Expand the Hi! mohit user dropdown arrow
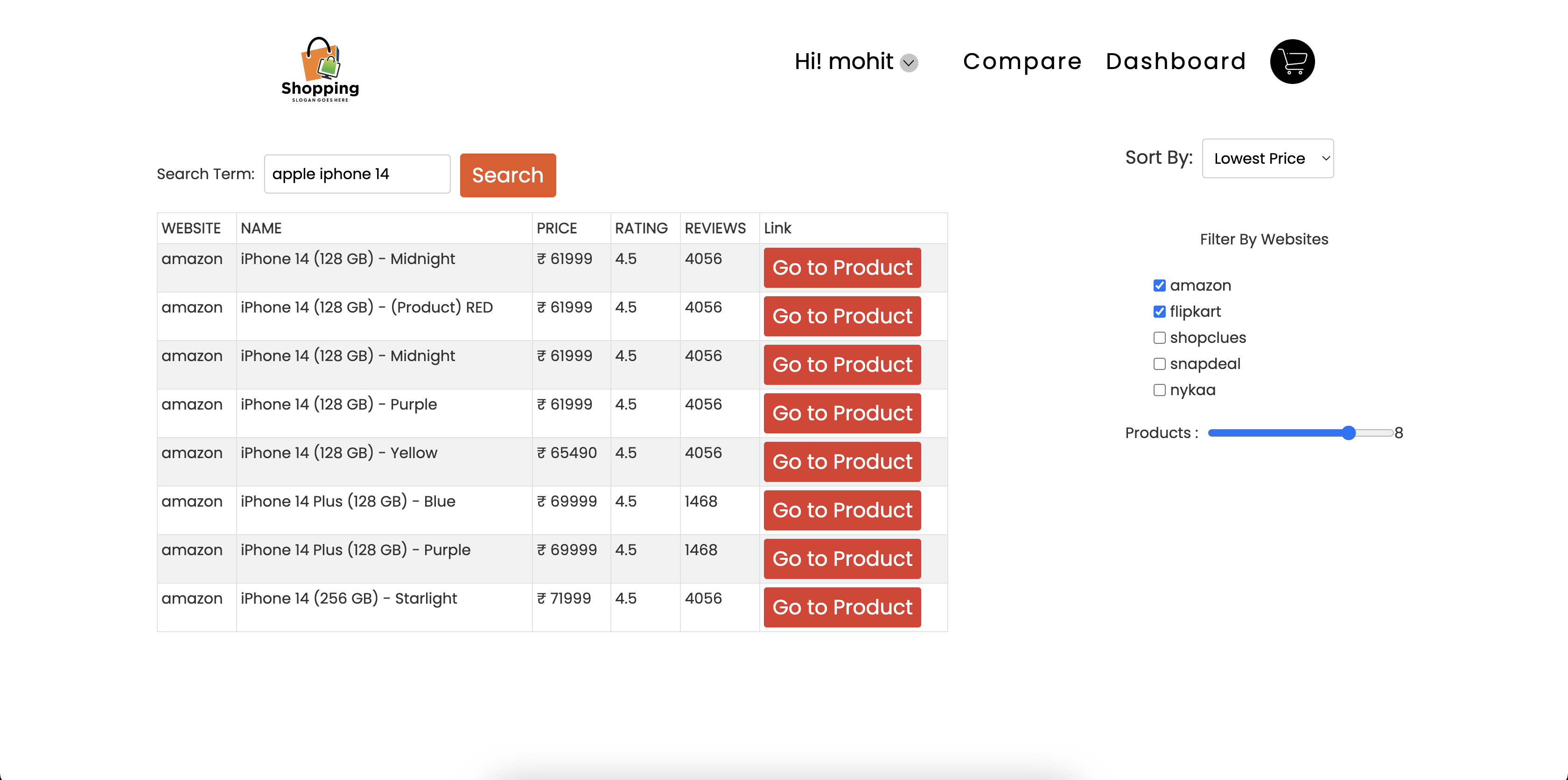The height and width of the screenshot is (780, 1568). pyautogui.click(x=909, y=63)
